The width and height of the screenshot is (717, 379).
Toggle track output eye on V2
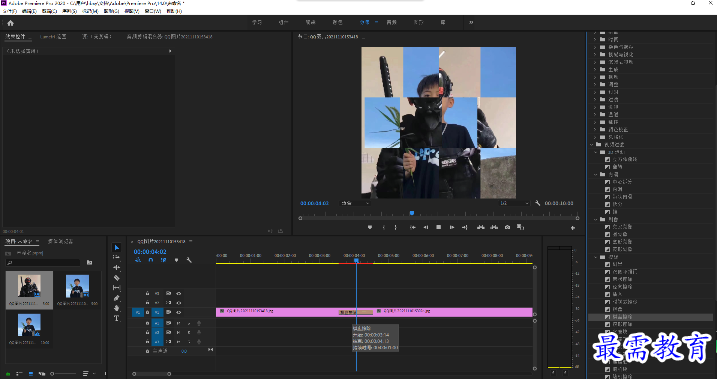point(179,303)
